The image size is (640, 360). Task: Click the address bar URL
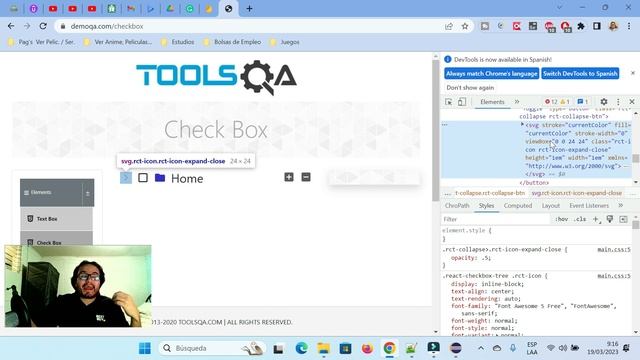pyautogui.click(x=107, y=26)
